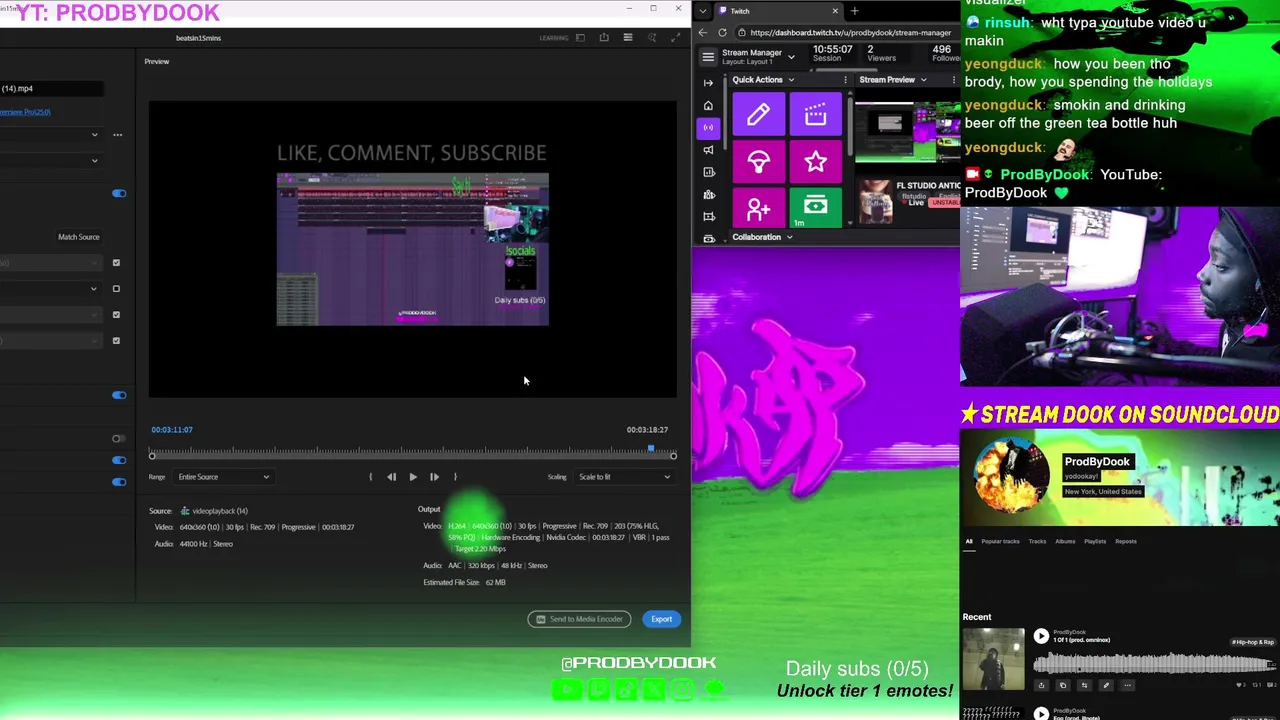This screenshot has height=720, width=1280.
Task: Expand the format dropdown below the preset
Action: click(x=95, y=160)
